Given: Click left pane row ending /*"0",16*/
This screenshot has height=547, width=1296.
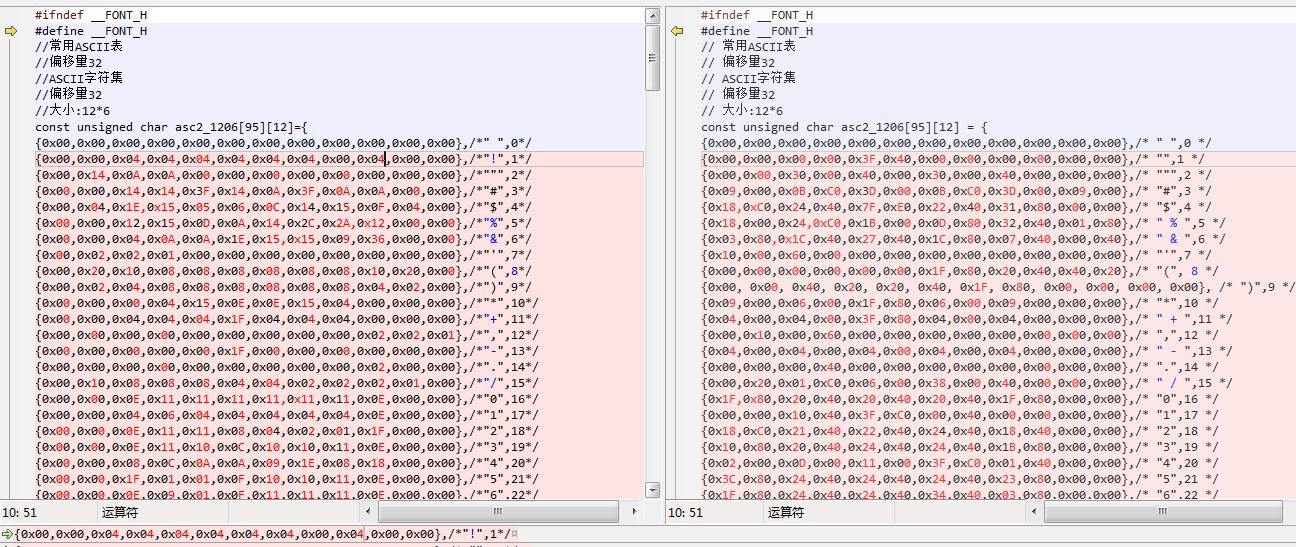Looking at the screenshot, I should tap(286, 399).
